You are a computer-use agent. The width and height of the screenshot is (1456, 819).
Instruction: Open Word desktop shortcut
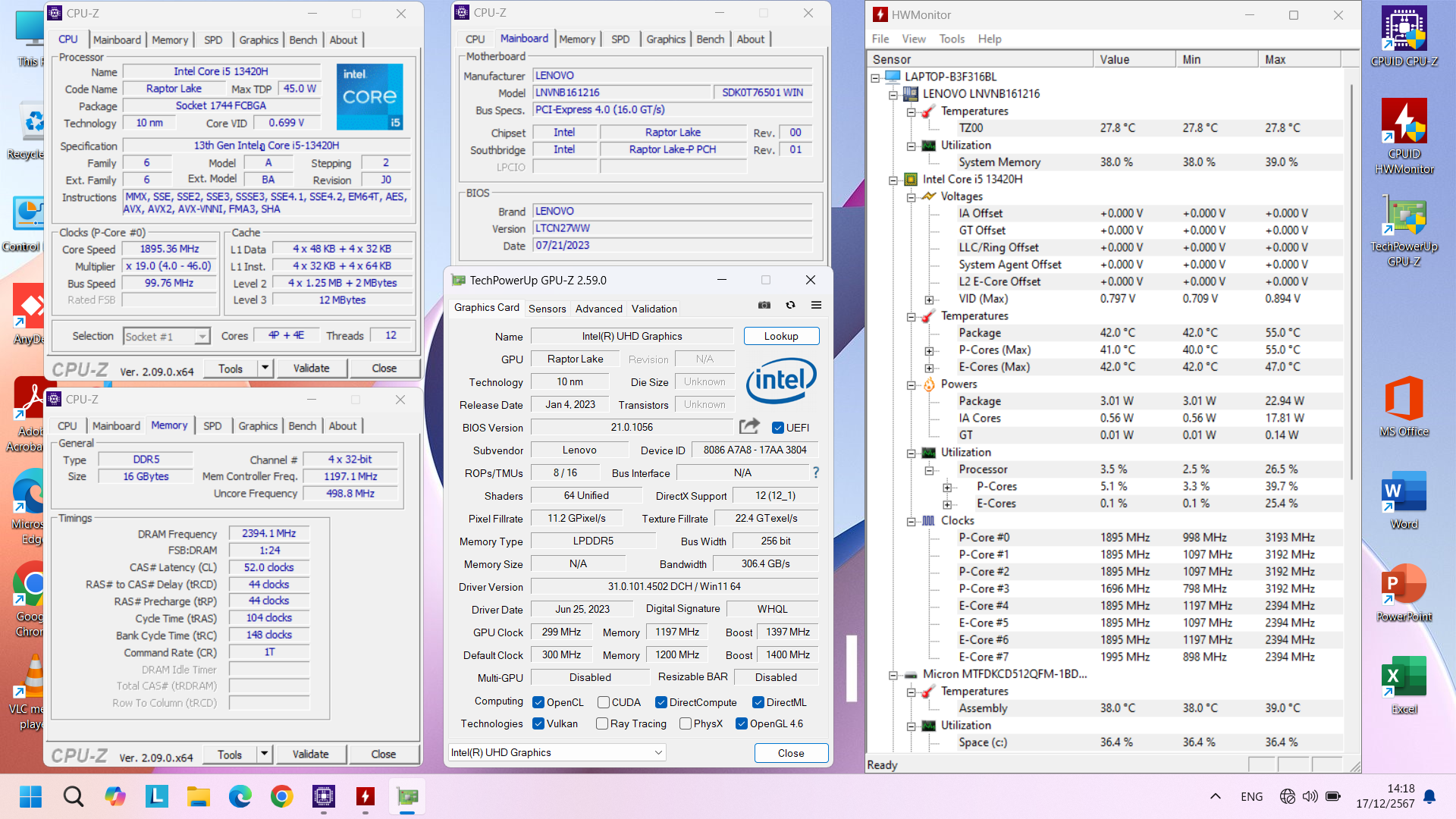[x=1404, y=500]
